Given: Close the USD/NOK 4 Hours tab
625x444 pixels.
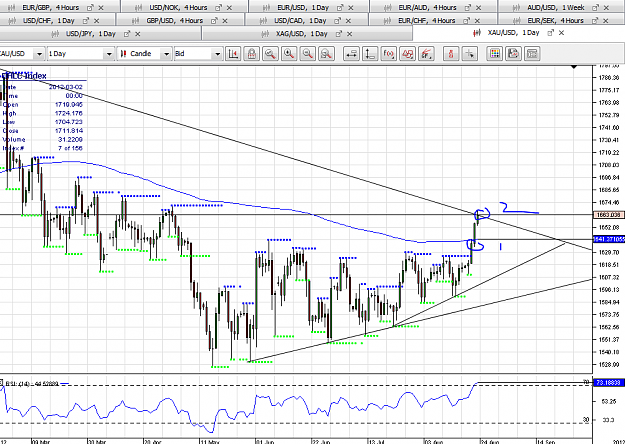Looking at the screenshot, I should [229, 8].
